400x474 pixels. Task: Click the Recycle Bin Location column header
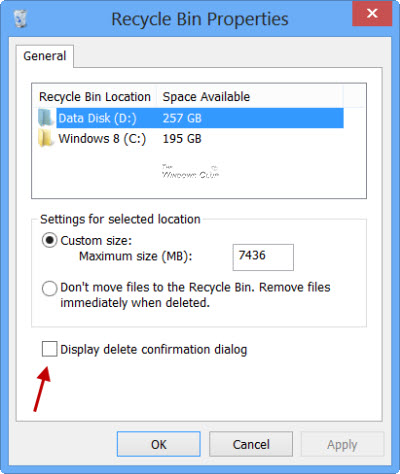95,97
